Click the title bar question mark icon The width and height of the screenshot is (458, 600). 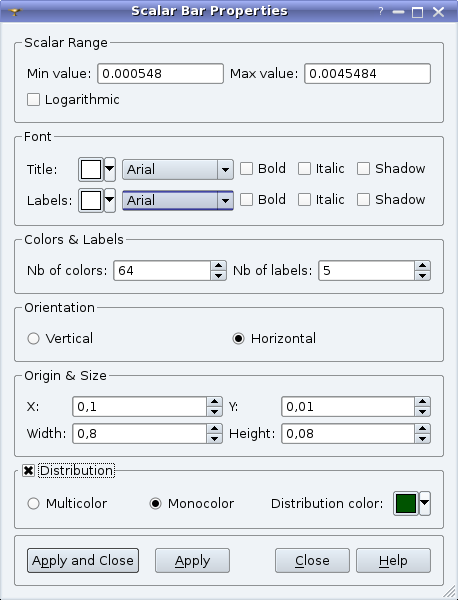(x=381, y=12)
